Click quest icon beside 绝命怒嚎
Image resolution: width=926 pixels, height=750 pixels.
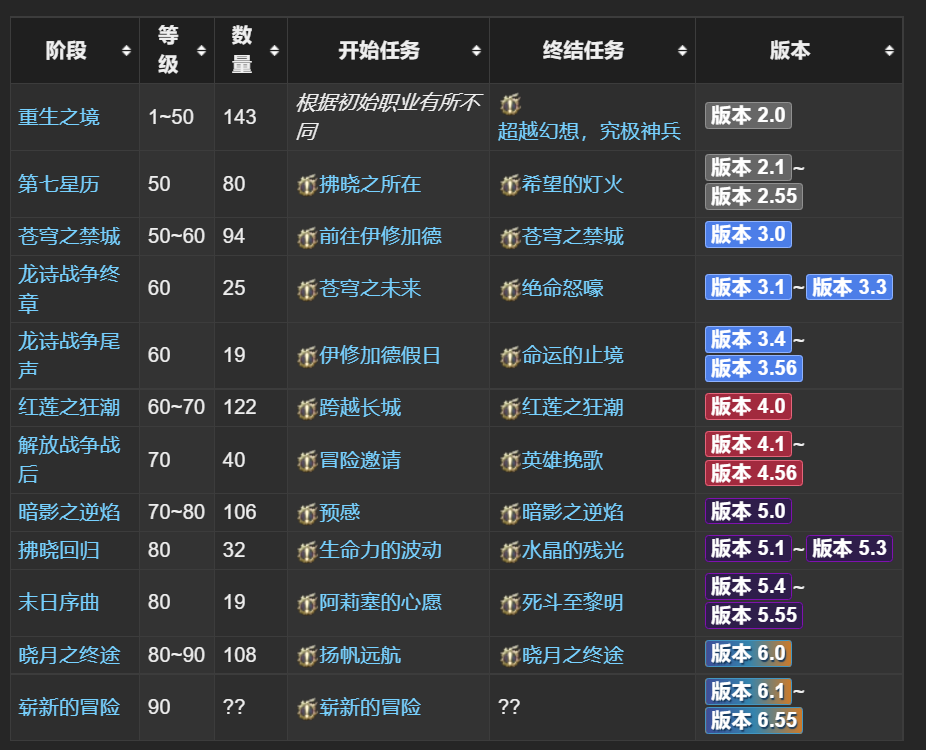(x=510, y=289)
